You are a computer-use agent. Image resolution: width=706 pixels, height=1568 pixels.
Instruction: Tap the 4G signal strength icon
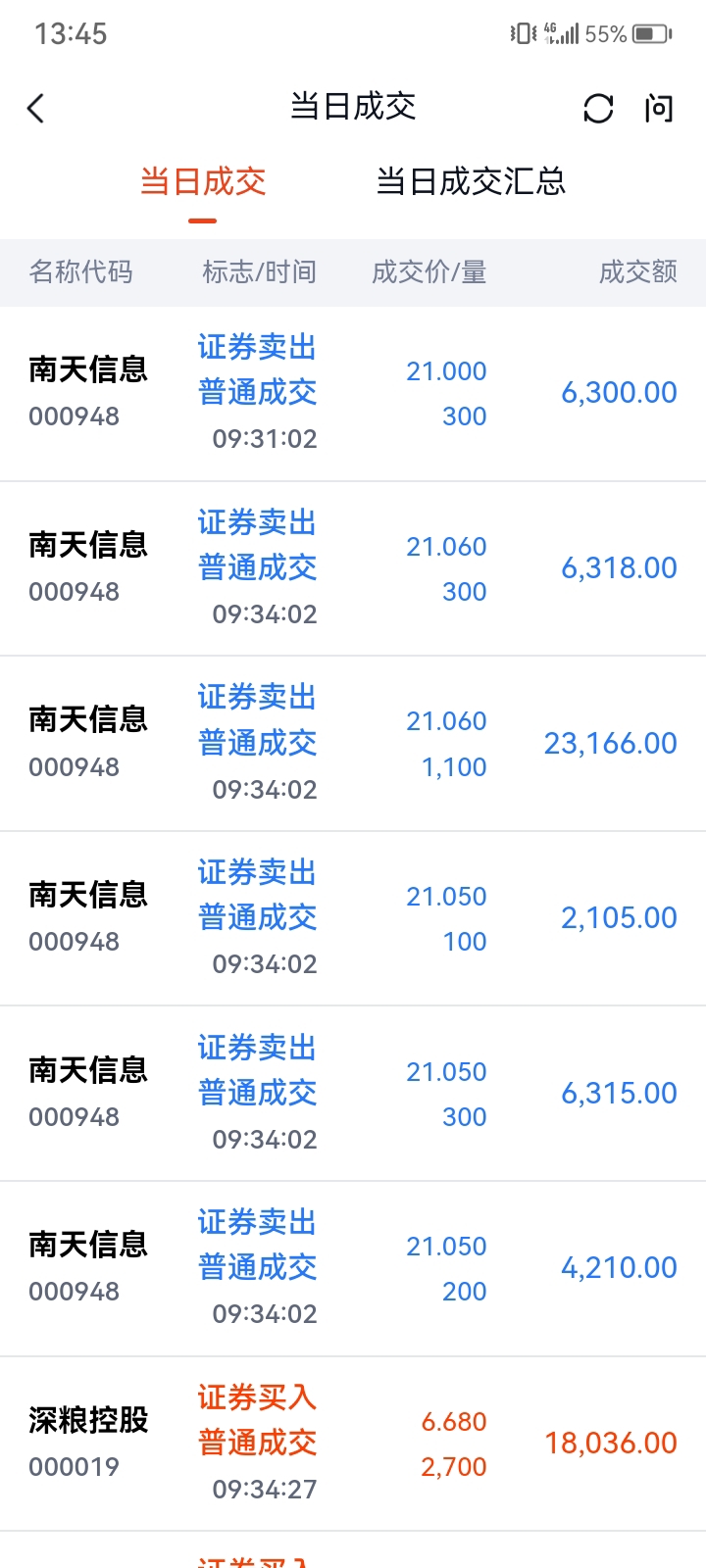coord(562,34)
